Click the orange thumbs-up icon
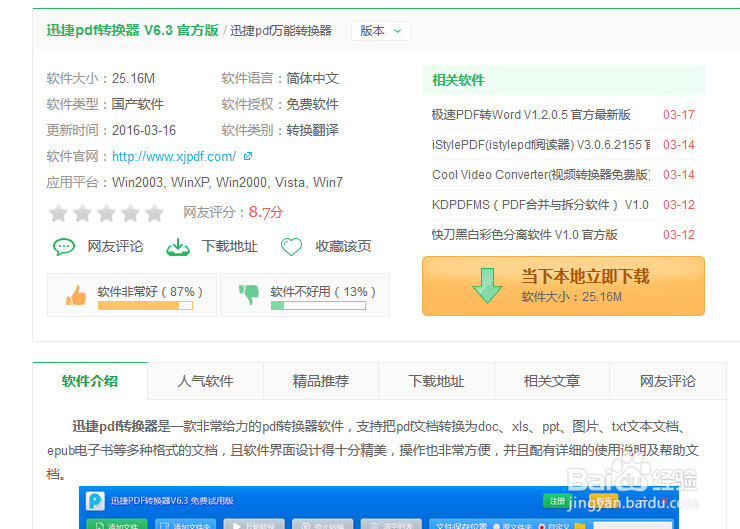740x529 pixels. (x=76, y=295)
